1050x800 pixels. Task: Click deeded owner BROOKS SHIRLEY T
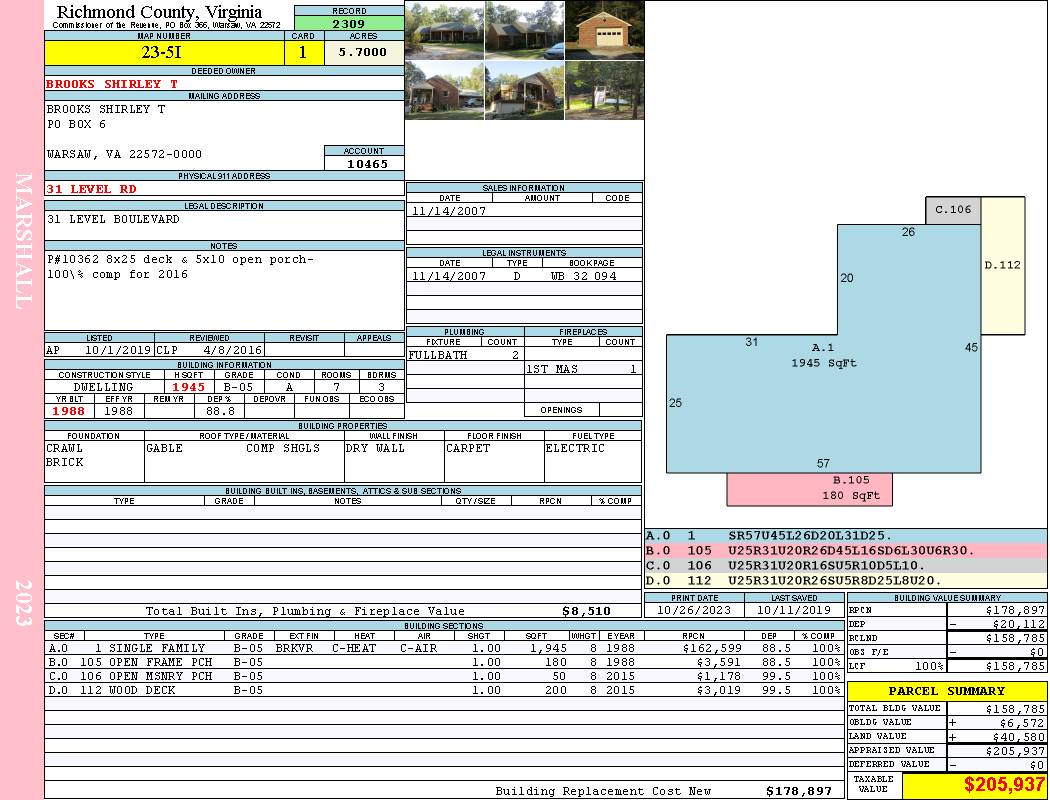pos(112,84)
